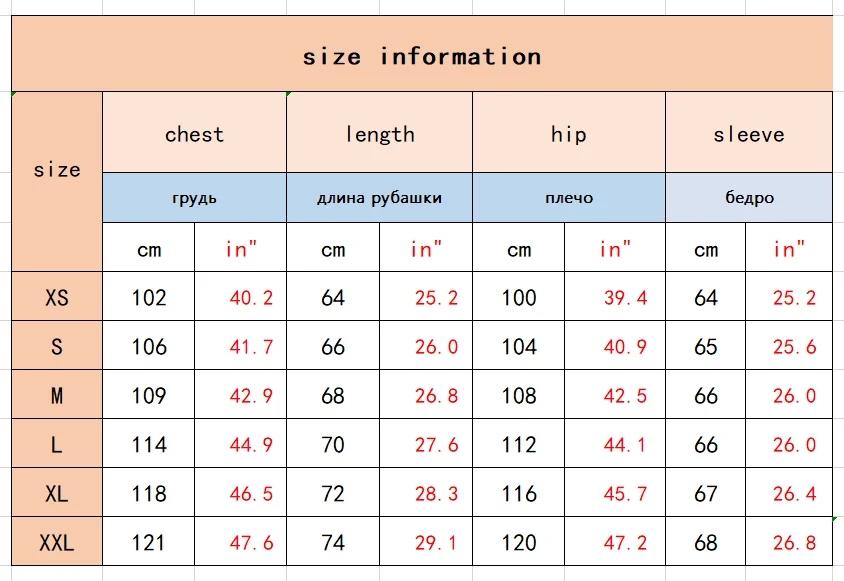Click the "длина рубашки" subheader cell
Screen dimensions: 844x581
click(x=379, y=198)
